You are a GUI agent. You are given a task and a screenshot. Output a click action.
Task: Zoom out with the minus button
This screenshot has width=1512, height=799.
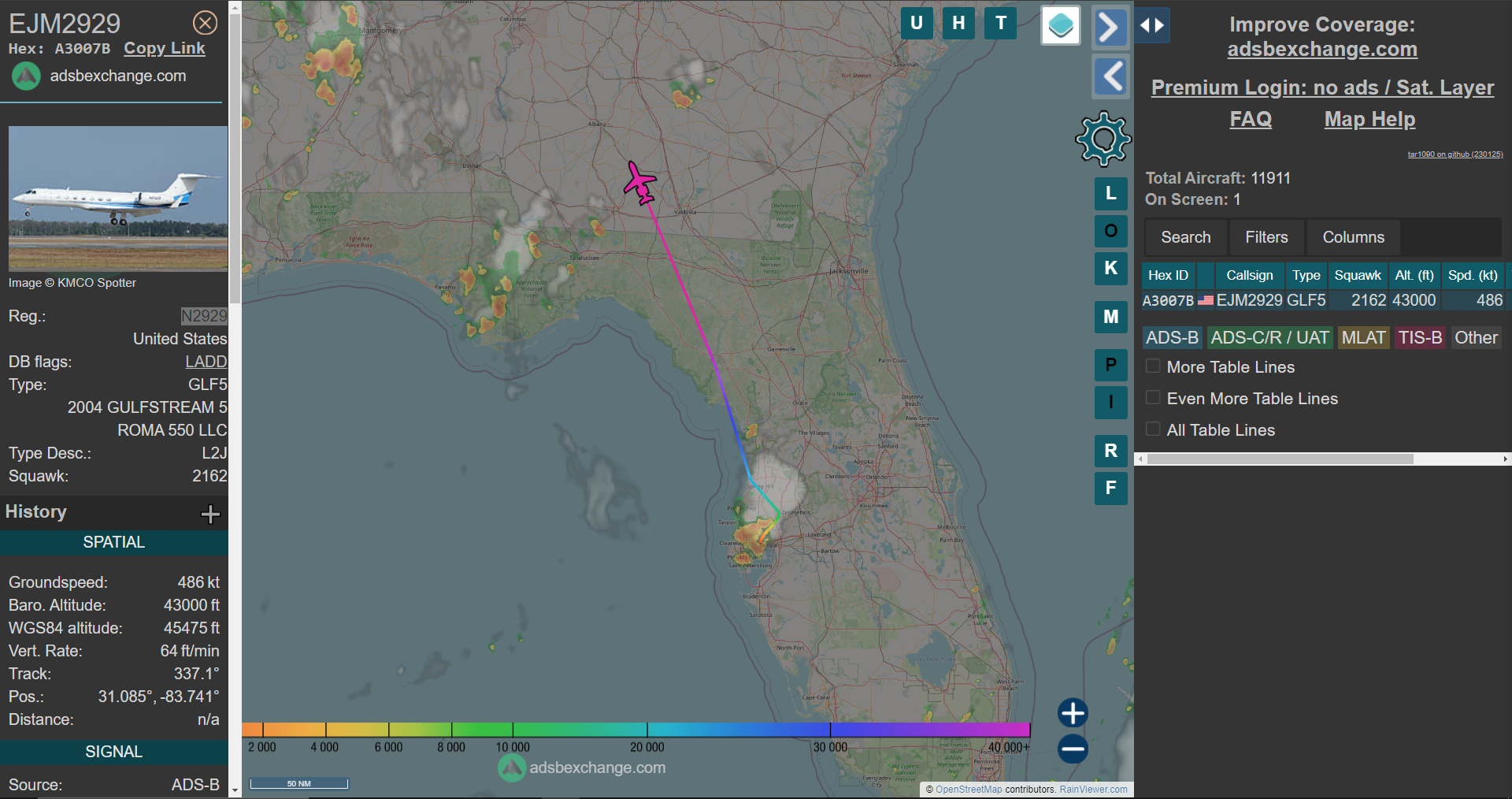1073,749
